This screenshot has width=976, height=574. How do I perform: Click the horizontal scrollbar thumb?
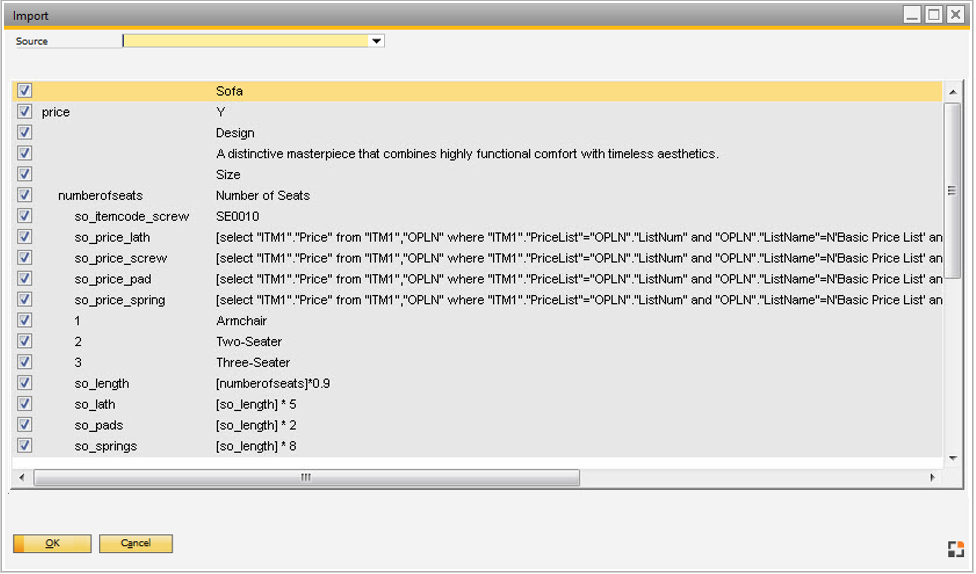click(x=306, y=478)
